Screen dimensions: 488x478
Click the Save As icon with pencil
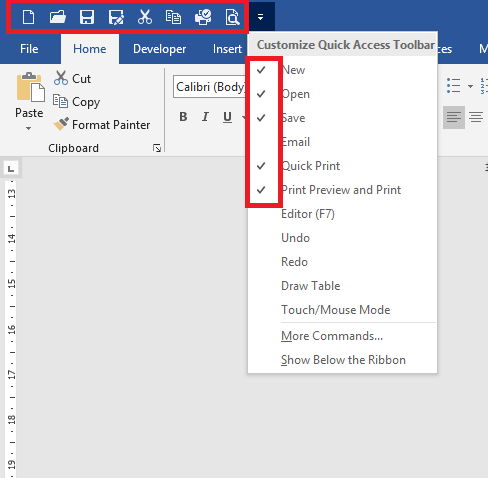(x=116, y=17)
